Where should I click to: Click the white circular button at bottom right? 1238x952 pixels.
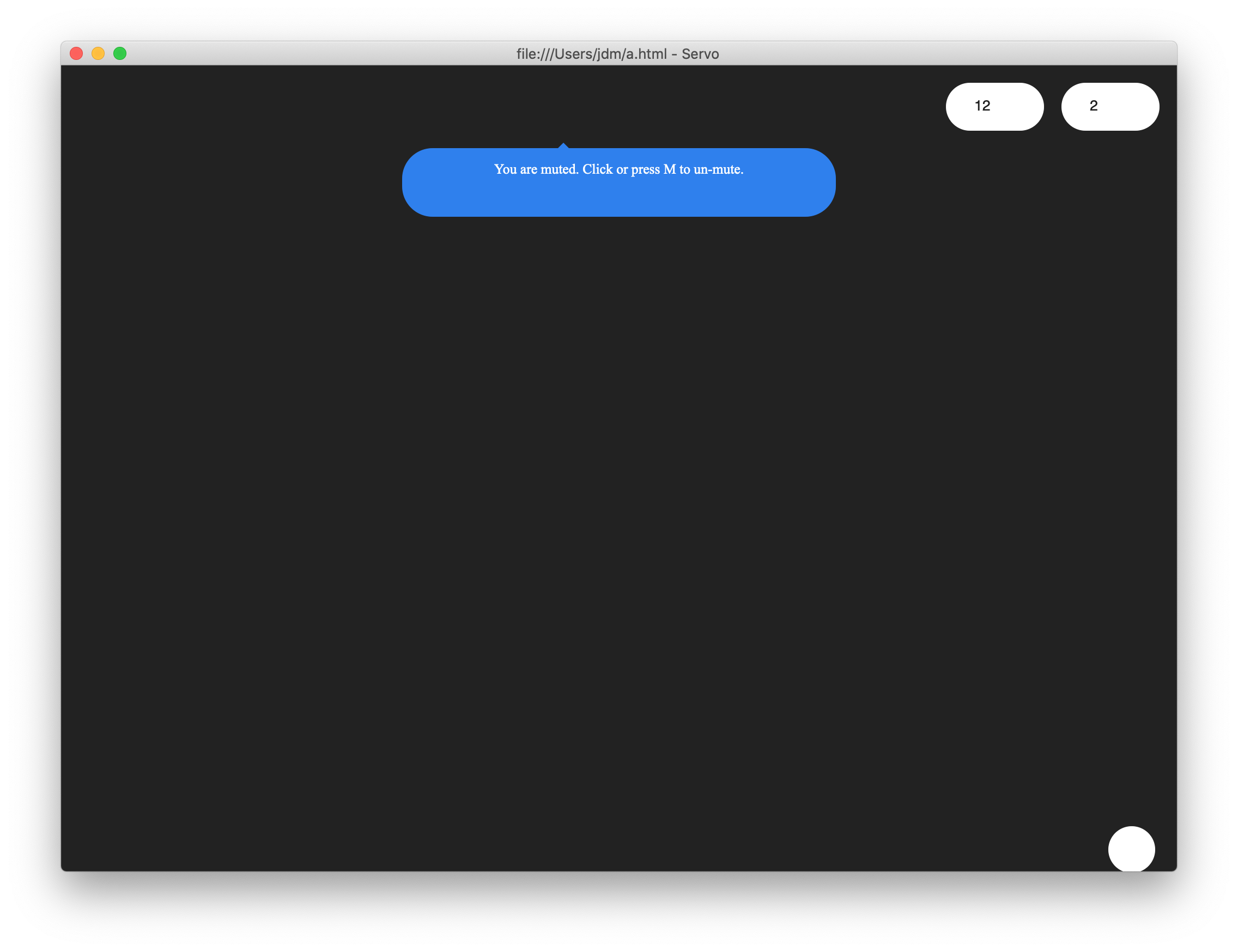click(x=1131, y=849)
